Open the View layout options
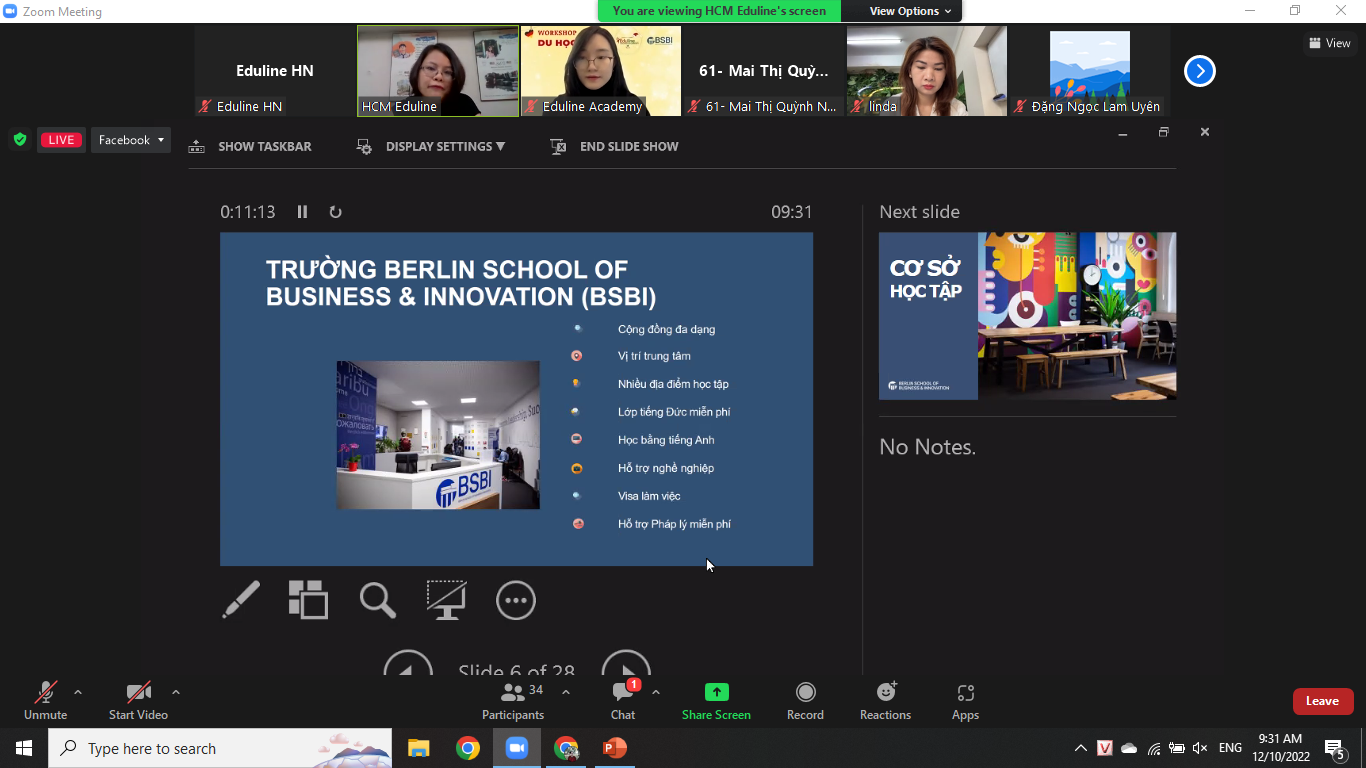This screenshot has height=768, width=1366. tap(1329, 43)
